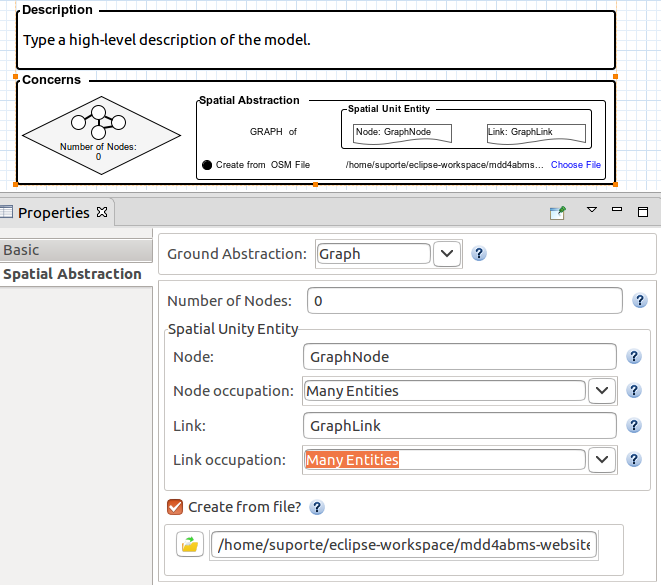Screen dimensions: 661x585
Task: Click the new property sheet toolbar icon
Action: point(558,212)
